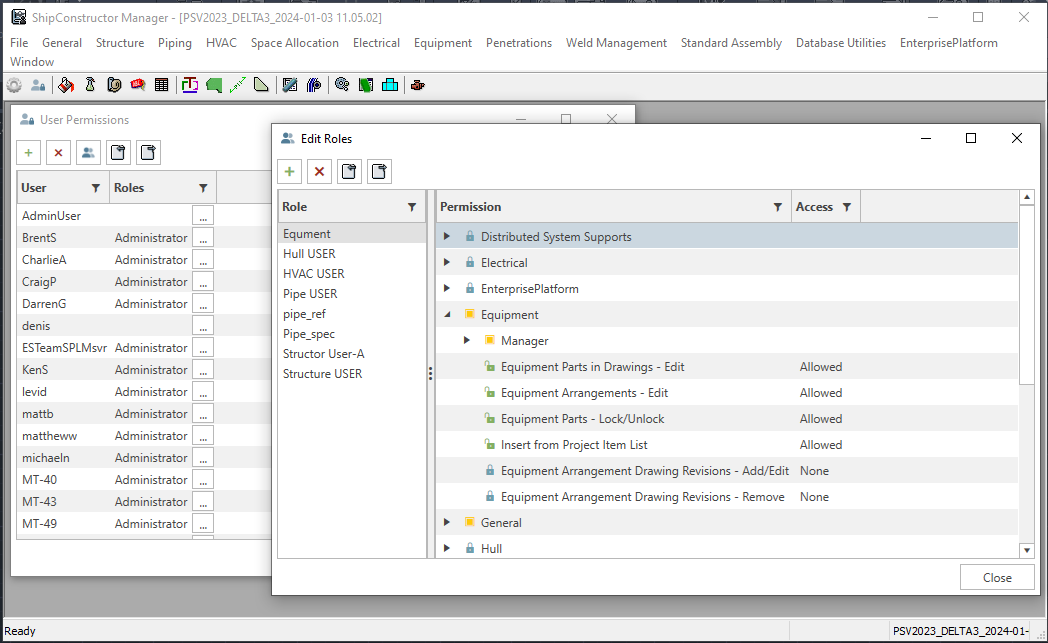Click the permissions list scroll up arrow

1027,197
